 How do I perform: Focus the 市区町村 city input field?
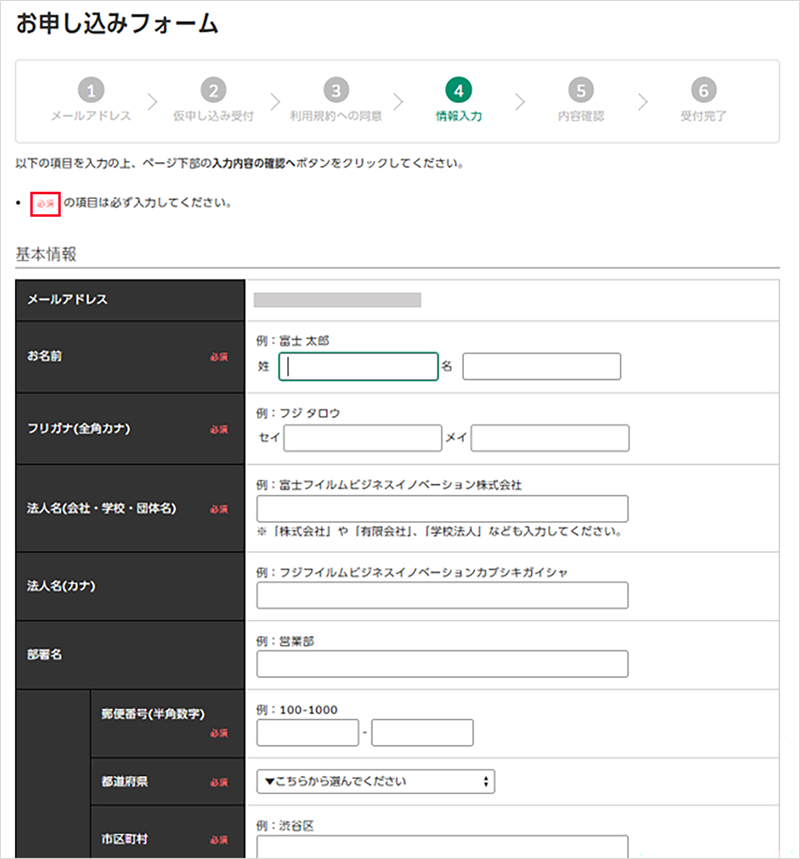tap(442, 847)
